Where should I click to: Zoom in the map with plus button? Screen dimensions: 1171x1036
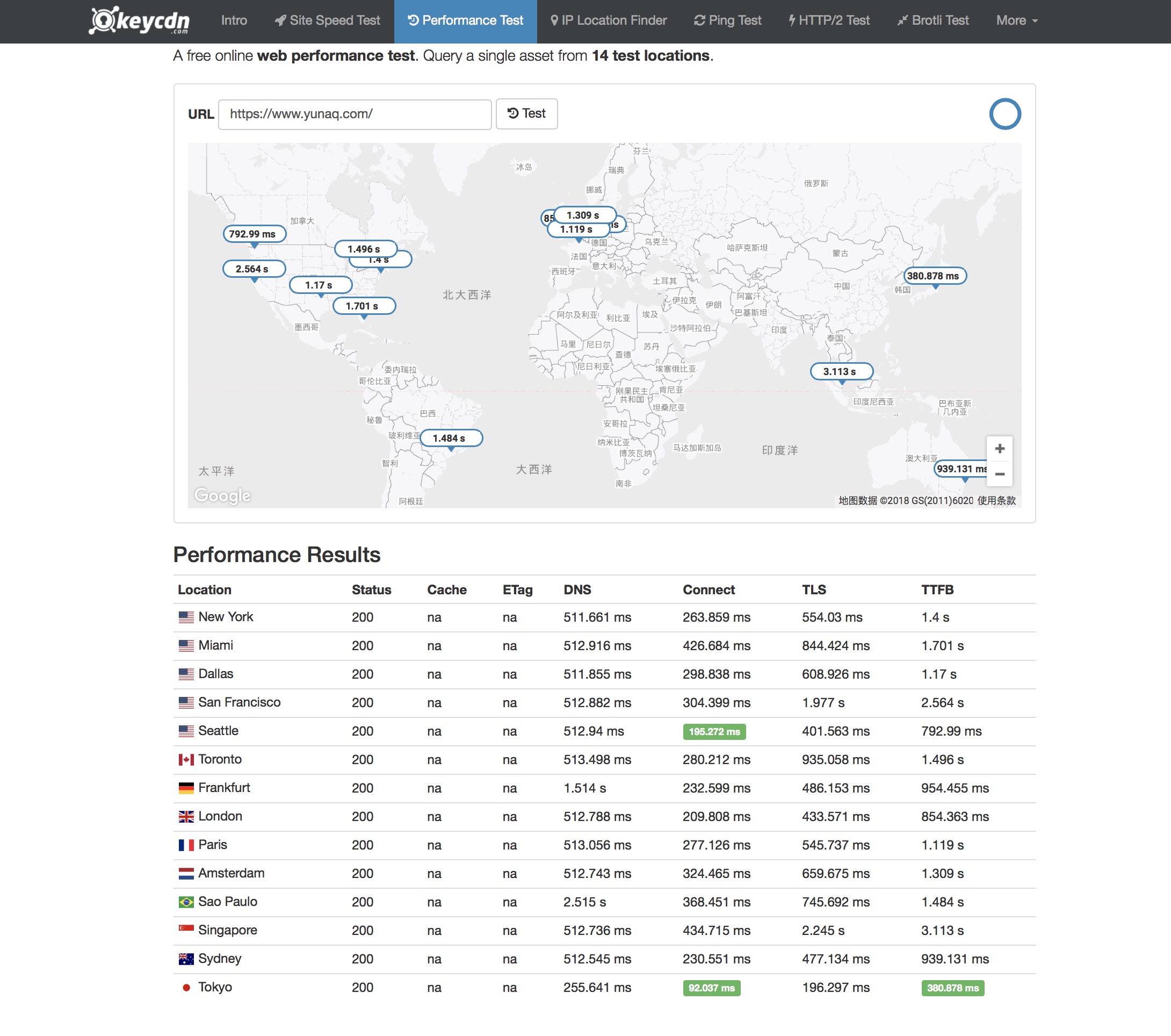click(999, 449)
